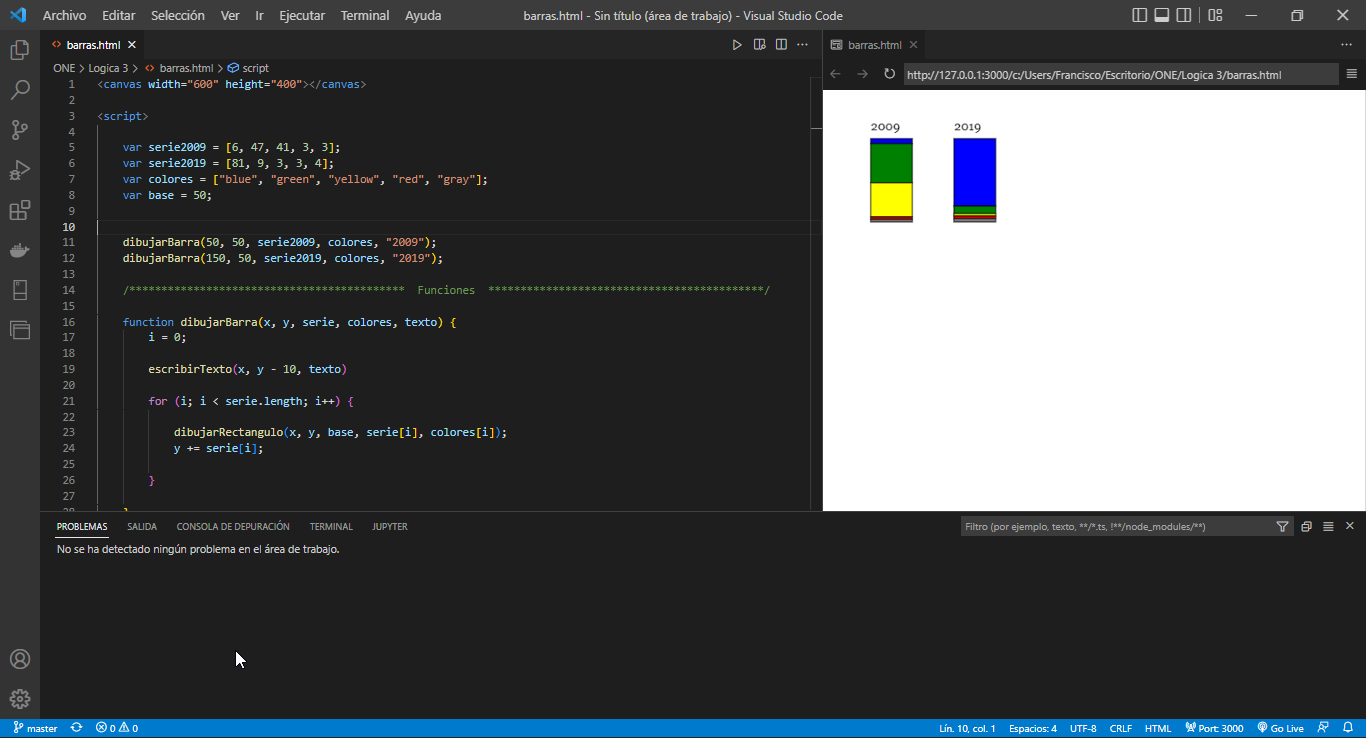Open the Manage gear menu

click(20, 699)
